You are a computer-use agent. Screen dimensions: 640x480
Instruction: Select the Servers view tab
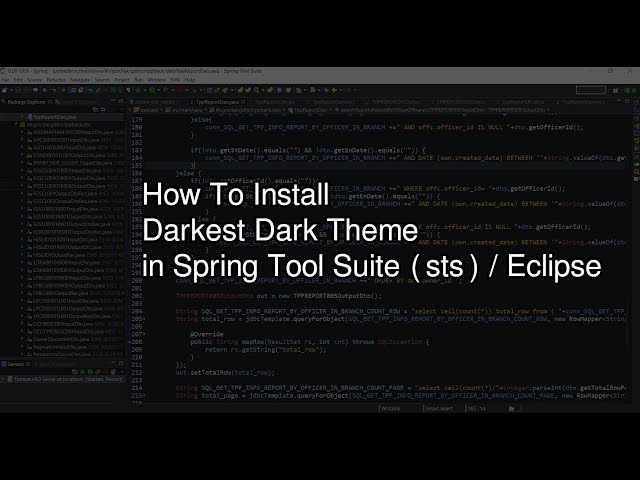tap(16, 364)
